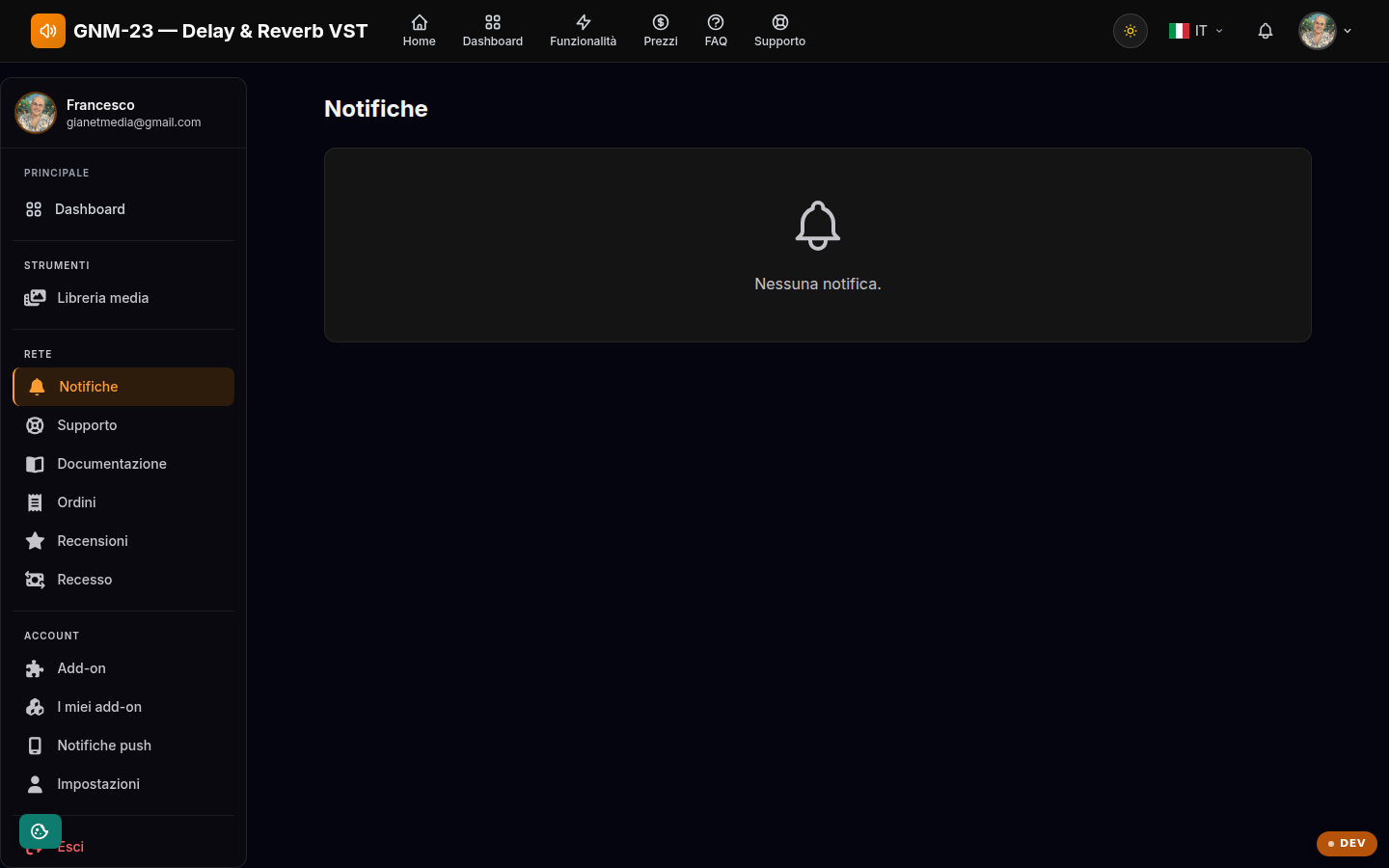
Task: Click the Funzionalità label in top navigation
Action: coord(584,41)
